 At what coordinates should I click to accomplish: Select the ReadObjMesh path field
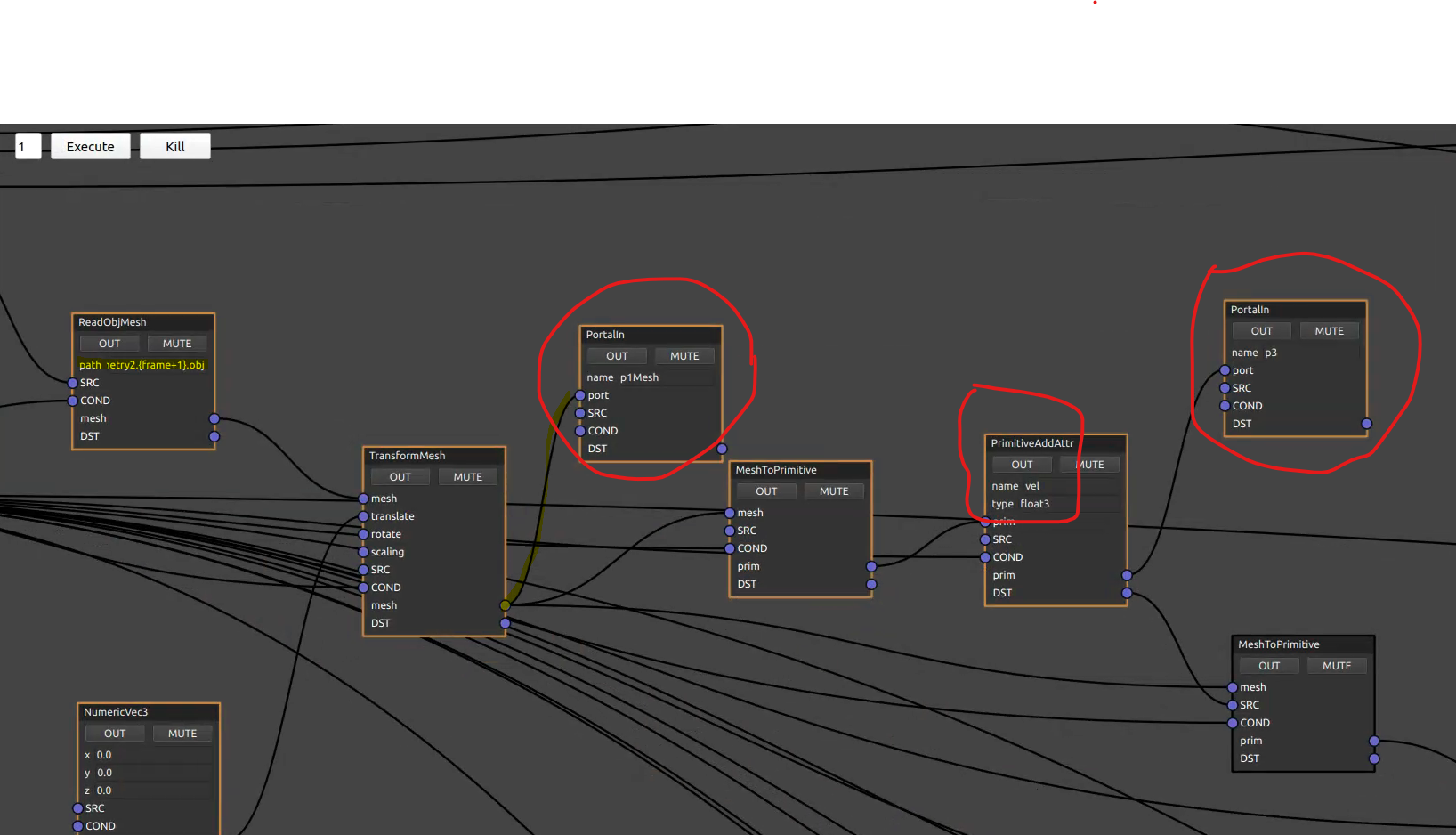click(x=143, y=365)
